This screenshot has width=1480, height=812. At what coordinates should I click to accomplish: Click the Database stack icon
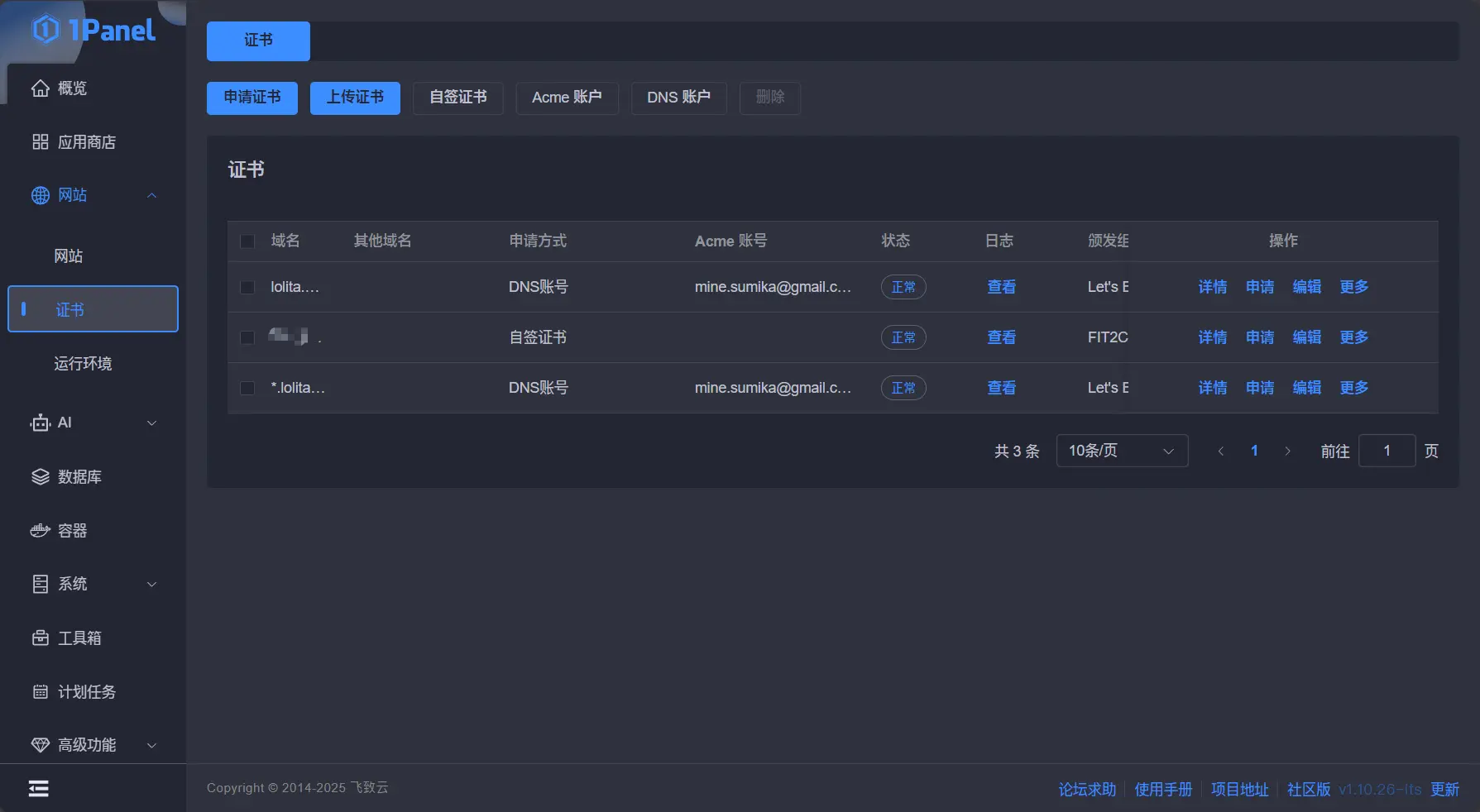(x=40, y=477)
